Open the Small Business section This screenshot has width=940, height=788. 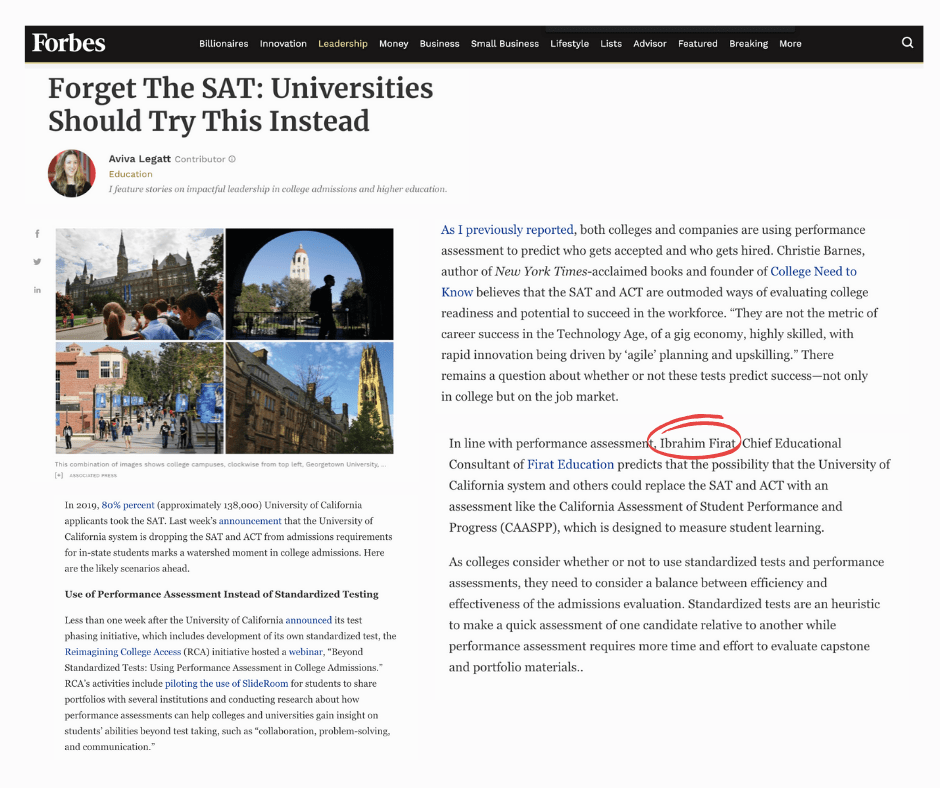pos(505,44)
